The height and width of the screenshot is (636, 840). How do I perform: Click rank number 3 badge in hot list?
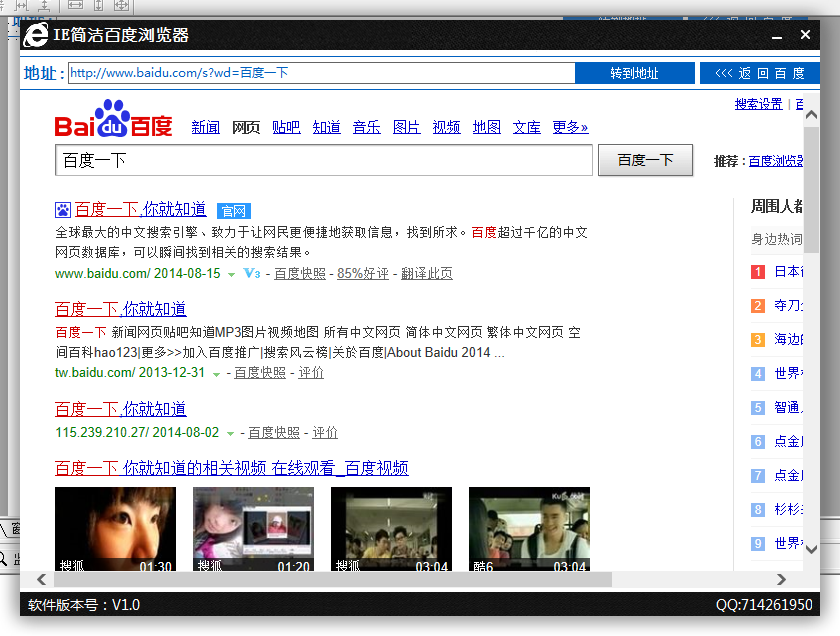(758, 340)
